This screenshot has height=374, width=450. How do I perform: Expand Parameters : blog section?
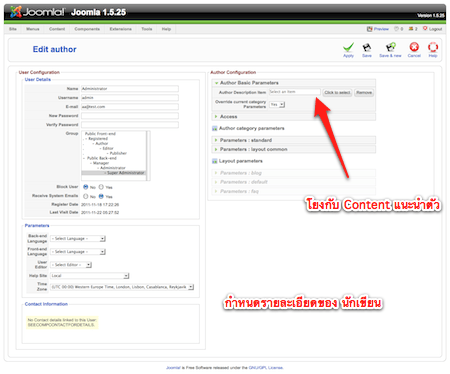click(x=293, y=173)
